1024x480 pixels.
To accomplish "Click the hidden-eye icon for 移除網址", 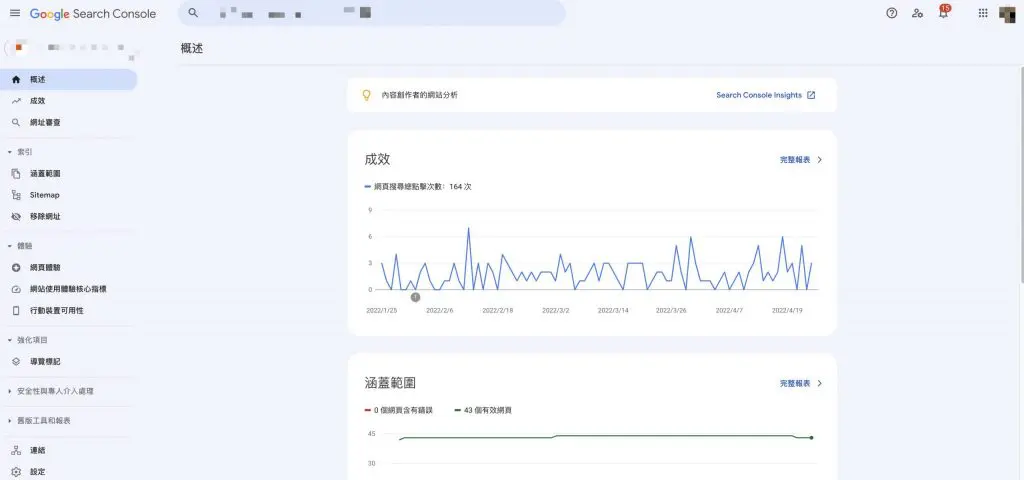I will click(x=16, y=216).
